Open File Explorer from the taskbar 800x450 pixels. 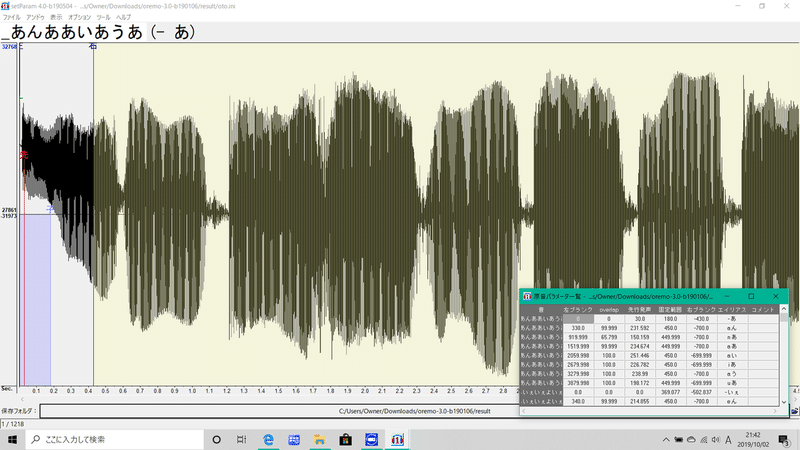tap(320, 439)
